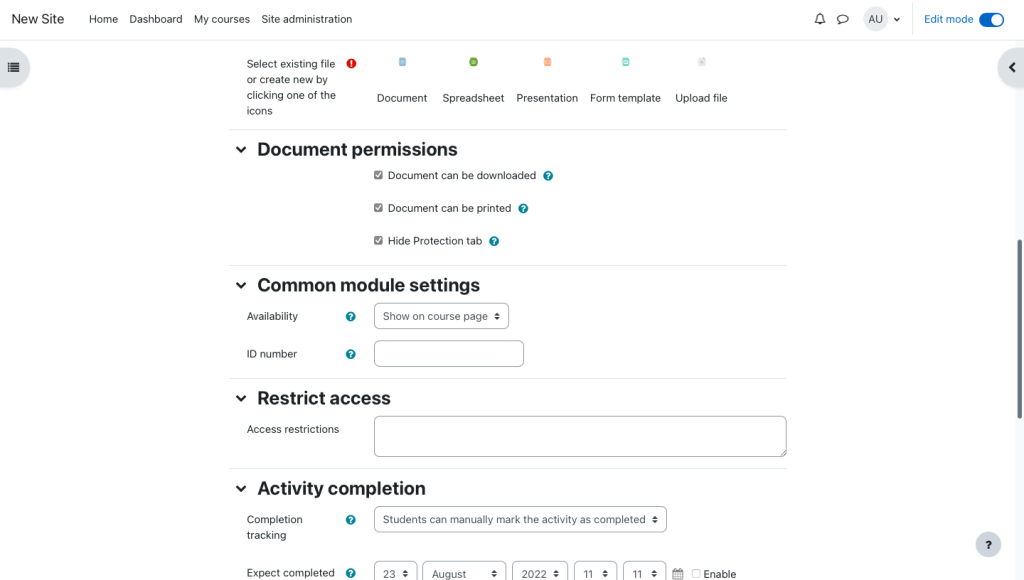Image resolution: width=1024 pixels, height=580 pixels.
Task: Create a new Document file
Action: point(402,61)
